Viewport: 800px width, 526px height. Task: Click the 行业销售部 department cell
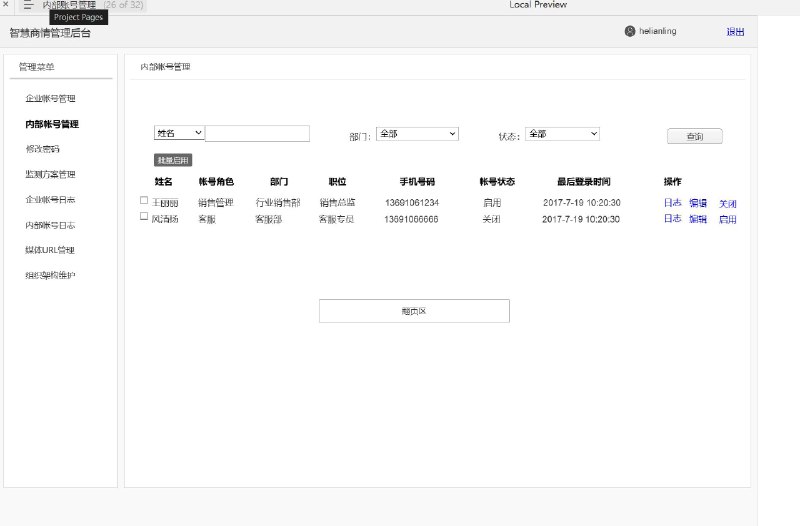point(278,203)
